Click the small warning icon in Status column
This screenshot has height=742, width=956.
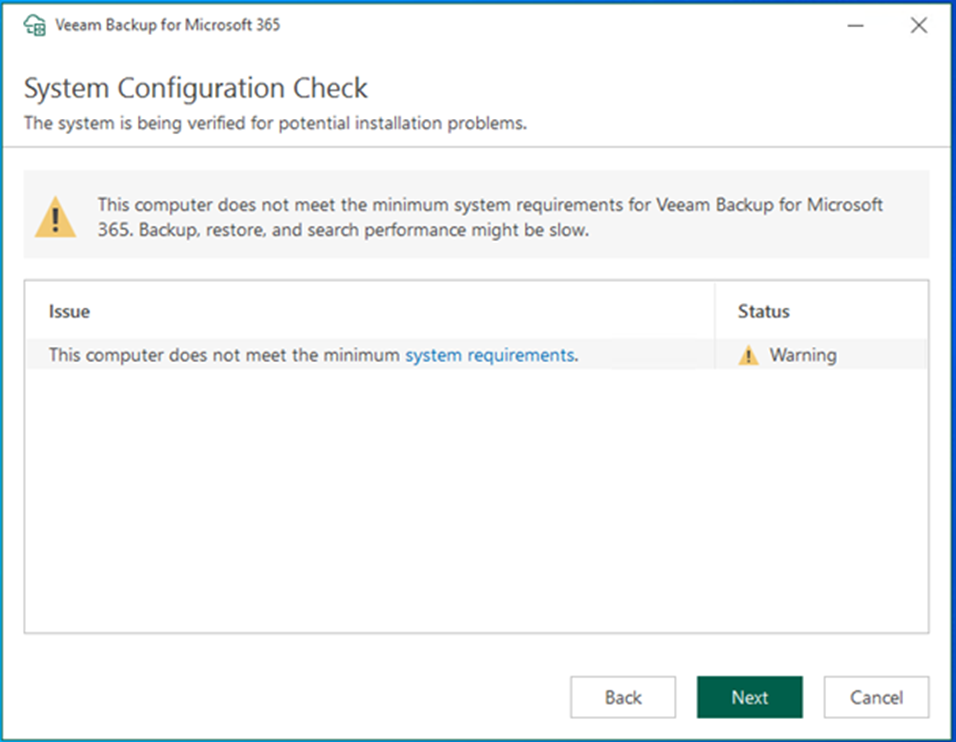(748, 355)
